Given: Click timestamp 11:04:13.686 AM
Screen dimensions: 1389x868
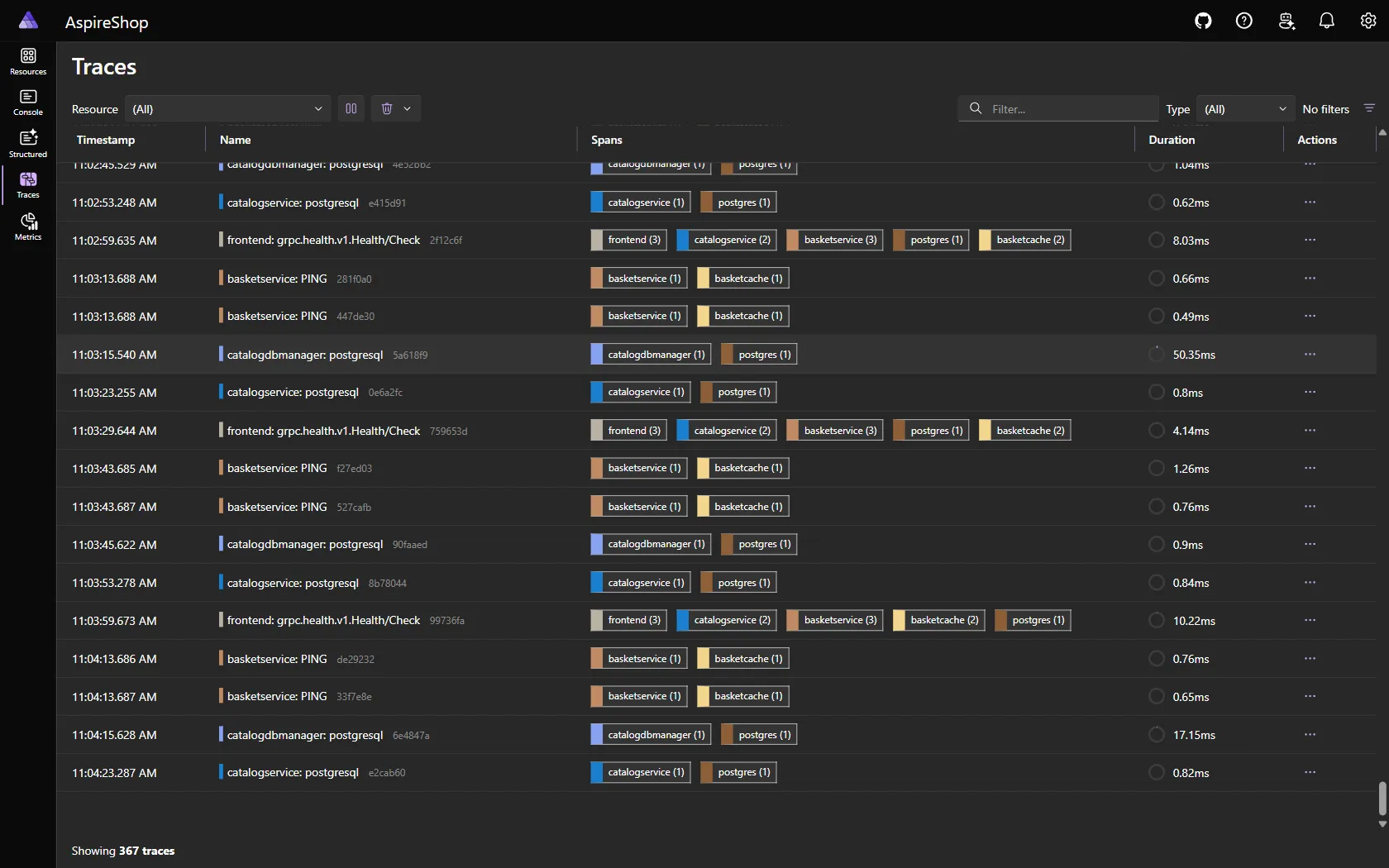Looking at the screenshot, I should pyautogui.click(x=114, y=659).
